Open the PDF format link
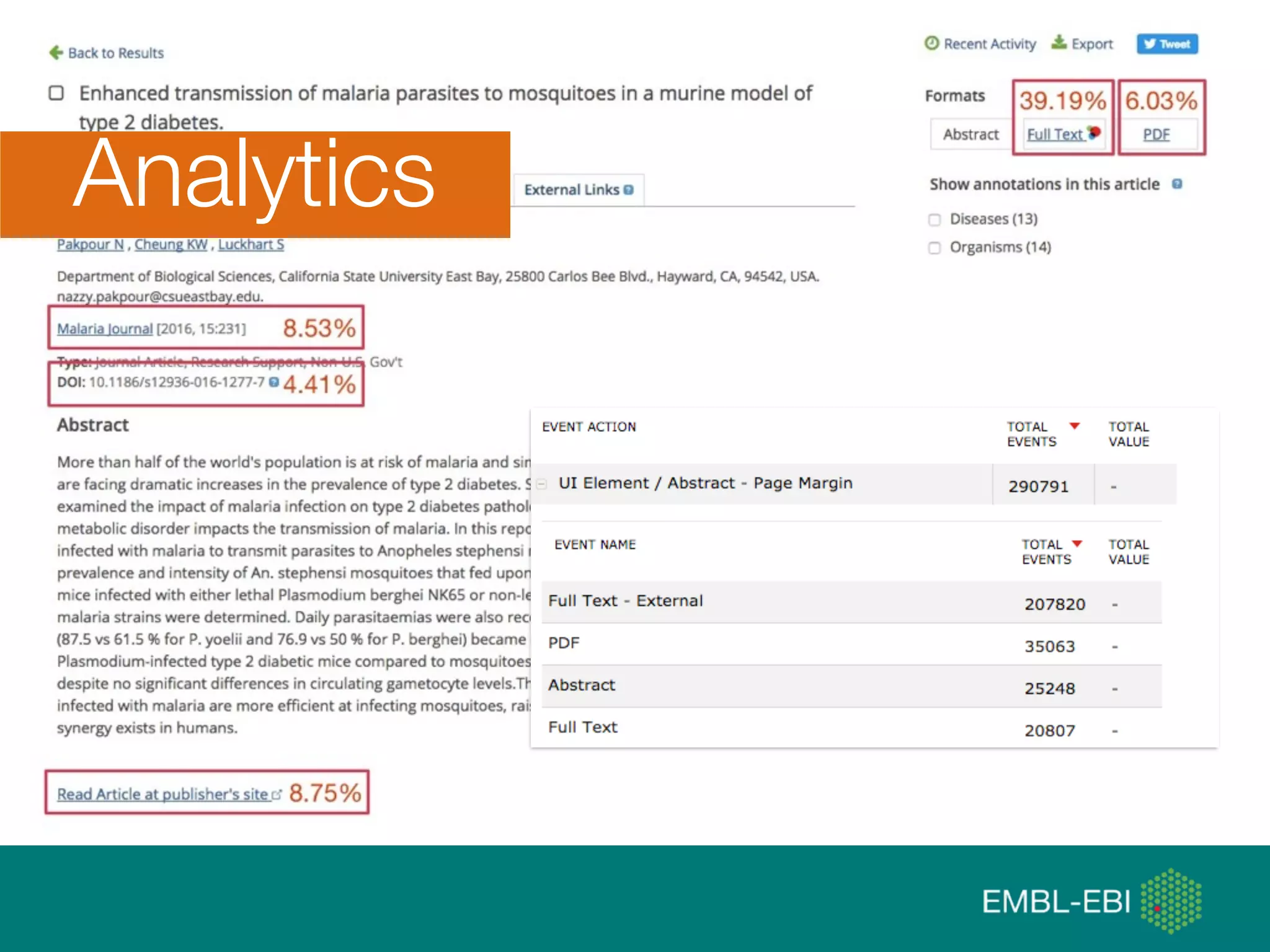Viewport: 1270px width, 952px height. tap(1157, 134)
